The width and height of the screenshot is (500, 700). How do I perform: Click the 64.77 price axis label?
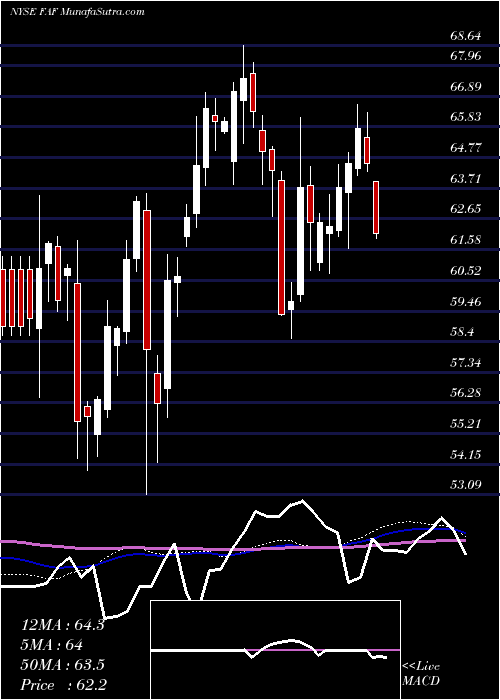click(x=465, y=148)
